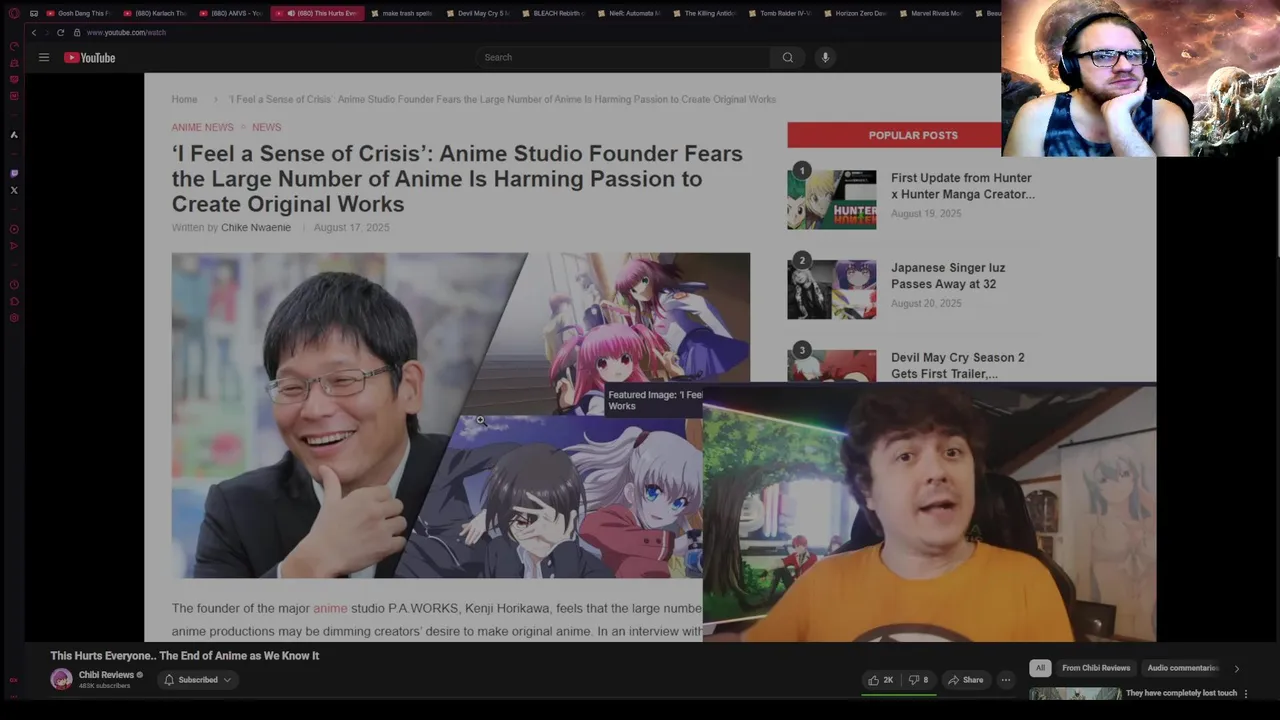Start voice search with the microphone icon
This screenshot has height=720, width=1280.
825,57
